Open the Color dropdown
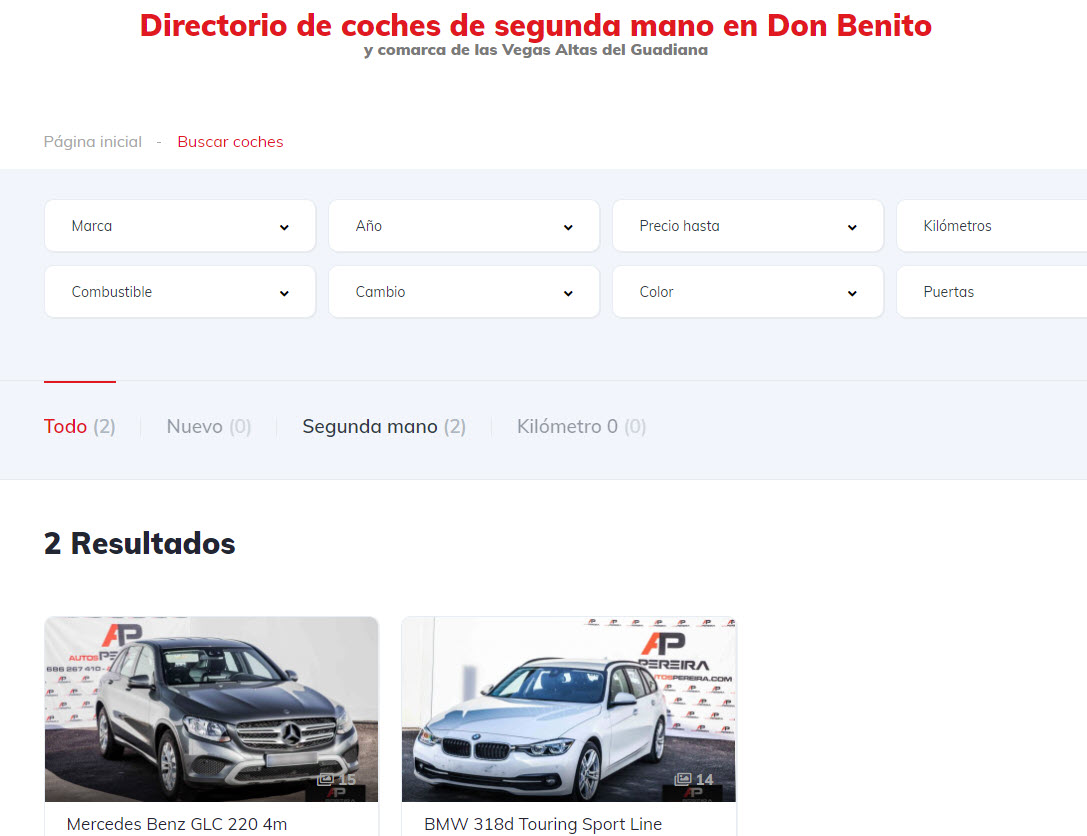The width and height of the screenshot is (1087, 836). tap(748, 292)
